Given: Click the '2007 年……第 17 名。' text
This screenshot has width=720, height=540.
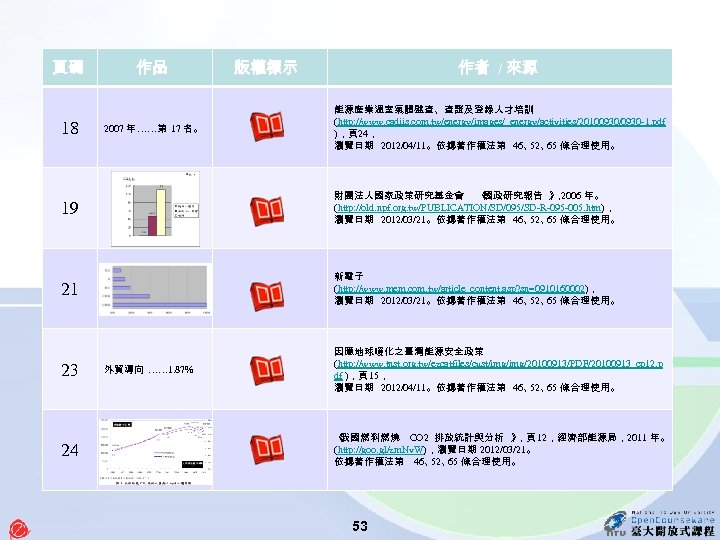Looking at the screenshot, I should coord(151,129).
